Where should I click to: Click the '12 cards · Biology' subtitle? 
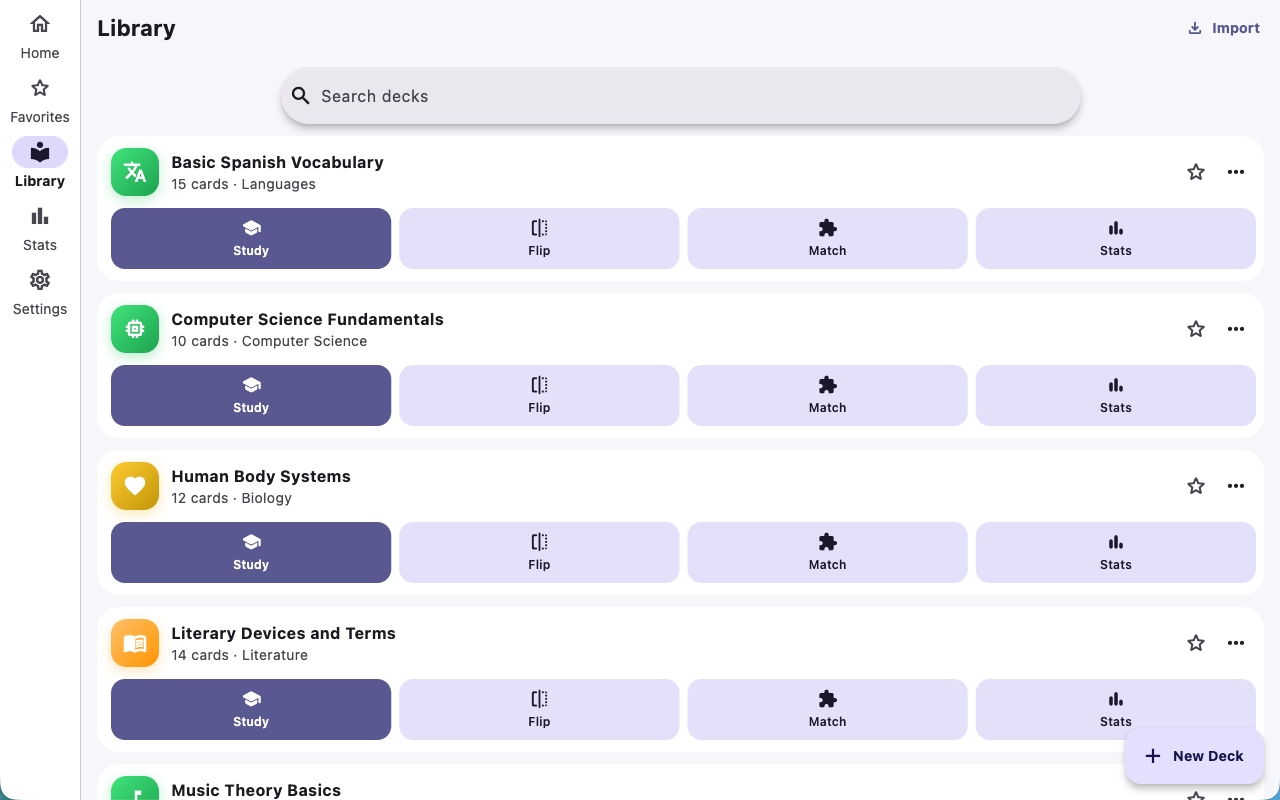231,498
